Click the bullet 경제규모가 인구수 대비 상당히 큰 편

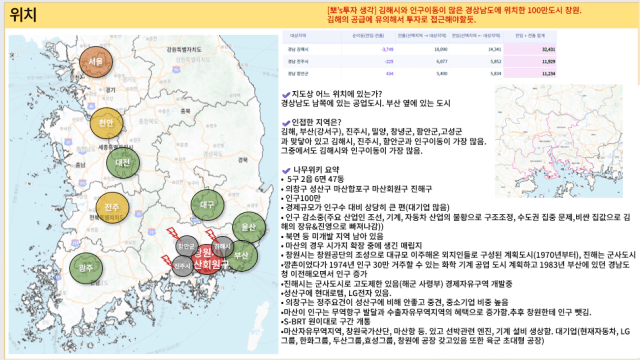point(365,207)
